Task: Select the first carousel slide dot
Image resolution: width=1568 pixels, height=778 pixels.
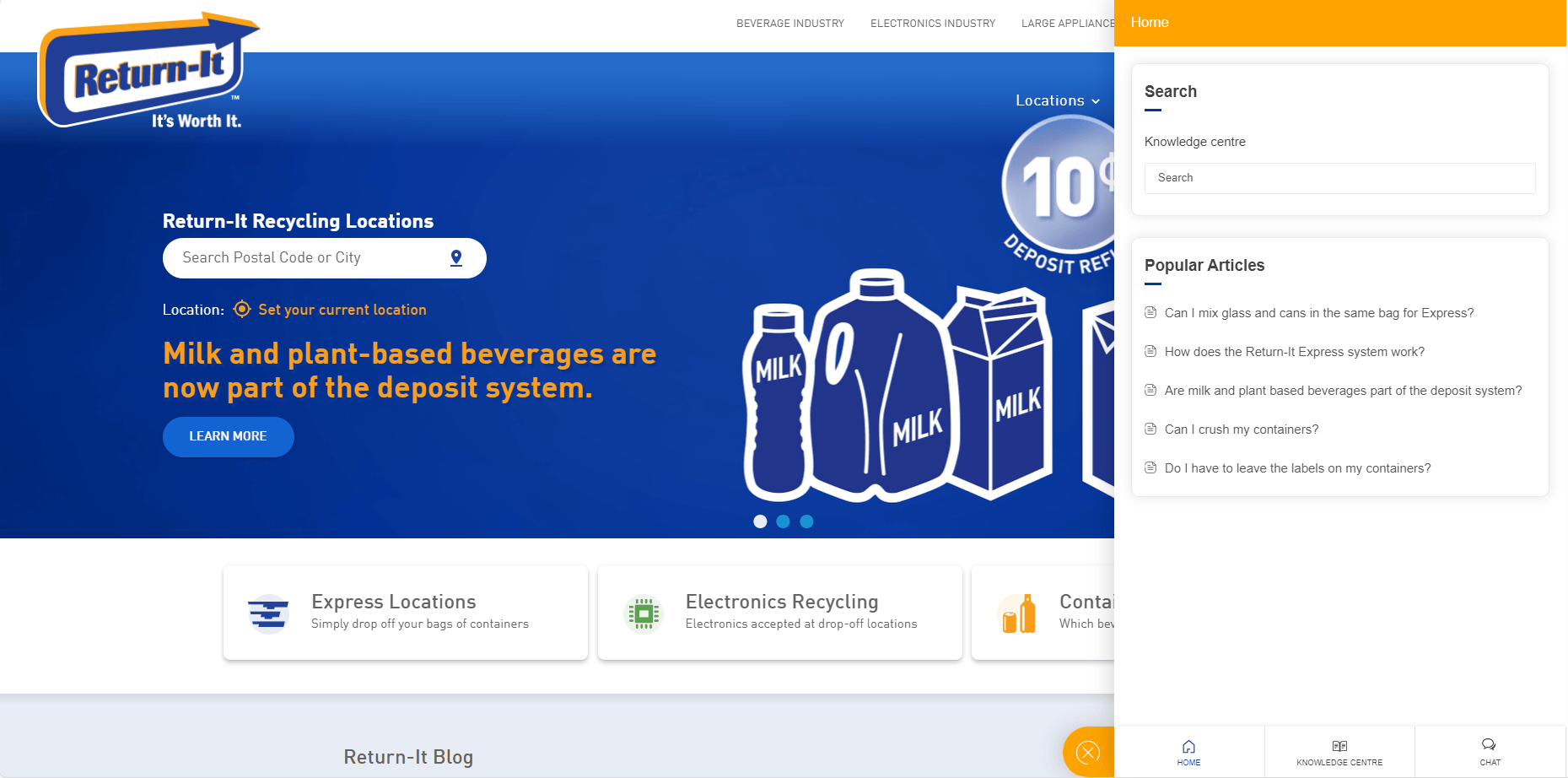Action: click(x=760, y=521)
